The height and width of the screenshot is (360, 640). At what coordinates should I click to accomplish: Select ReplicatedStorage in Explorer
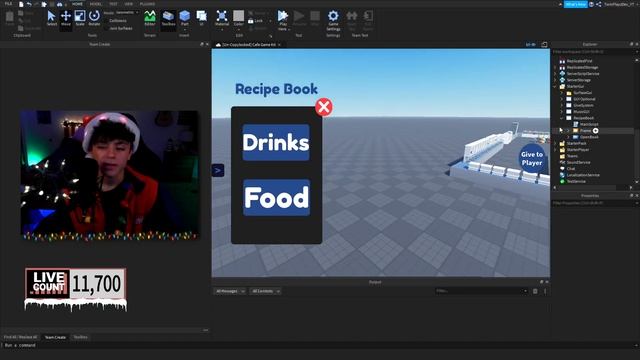point(582,67)
